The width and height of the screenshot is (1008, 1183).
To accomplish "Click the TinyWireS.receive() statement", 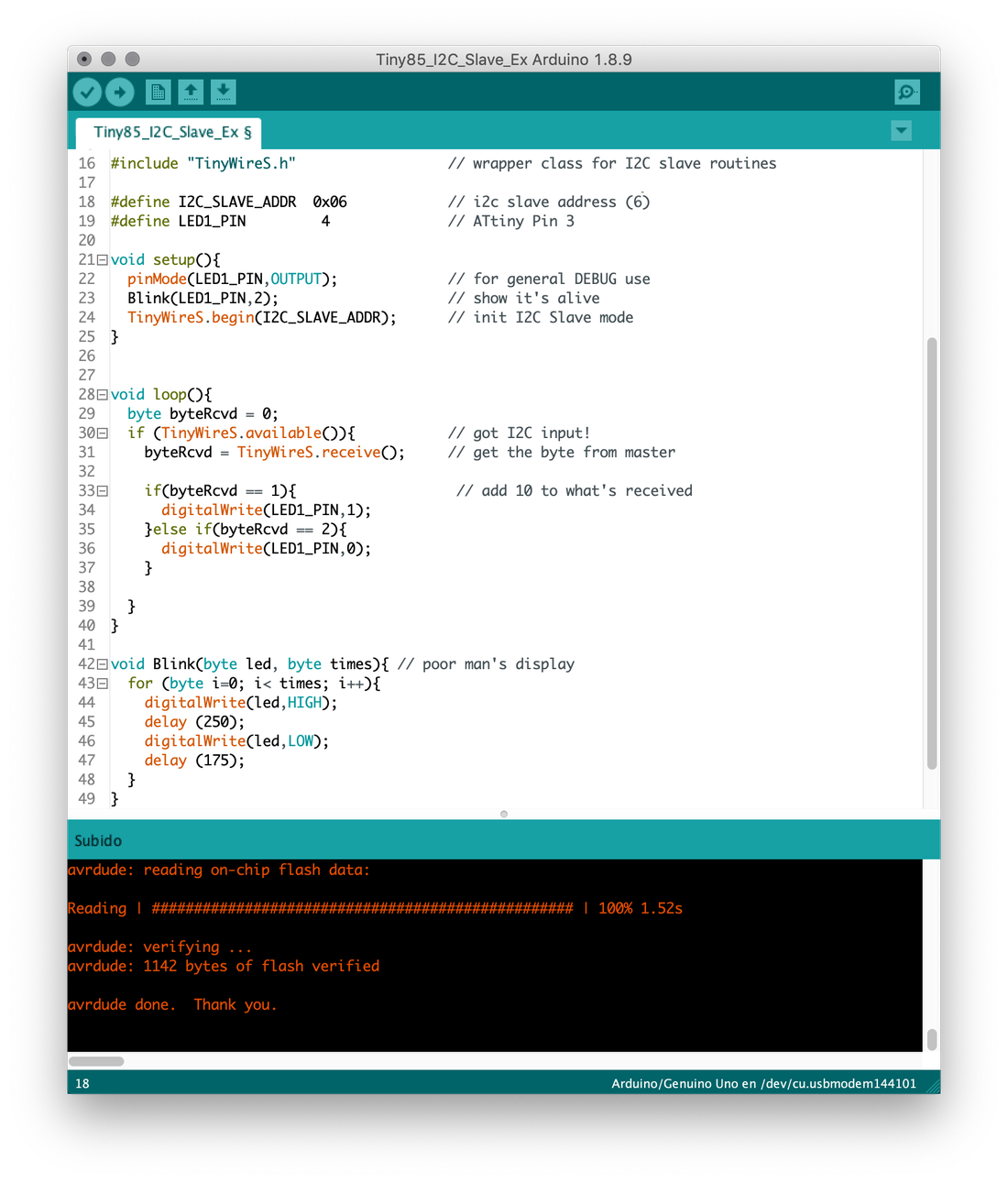I will [x=274, y=452].
